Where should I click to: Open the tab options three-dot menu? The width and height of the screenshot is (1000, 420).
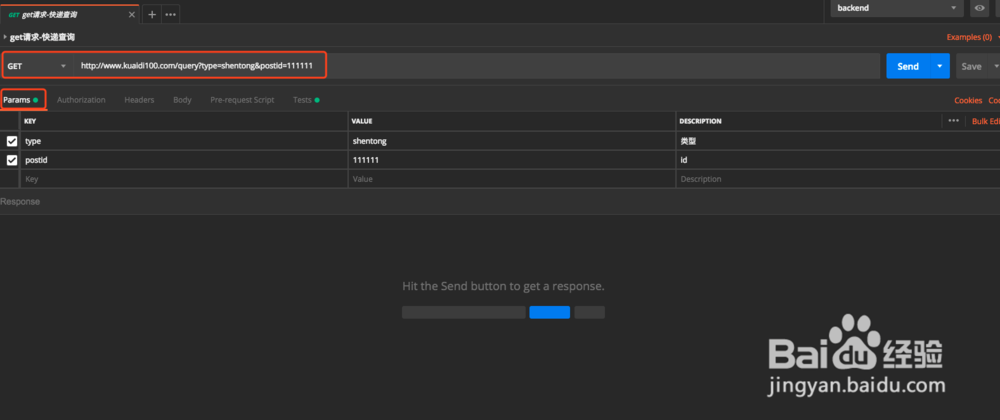pos(171,15)
